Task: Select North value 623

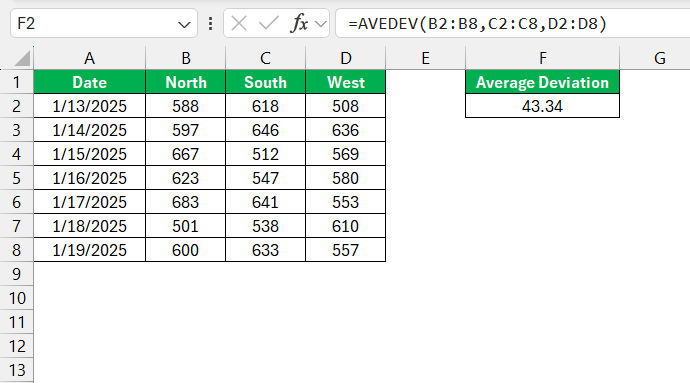Action: 185,178
